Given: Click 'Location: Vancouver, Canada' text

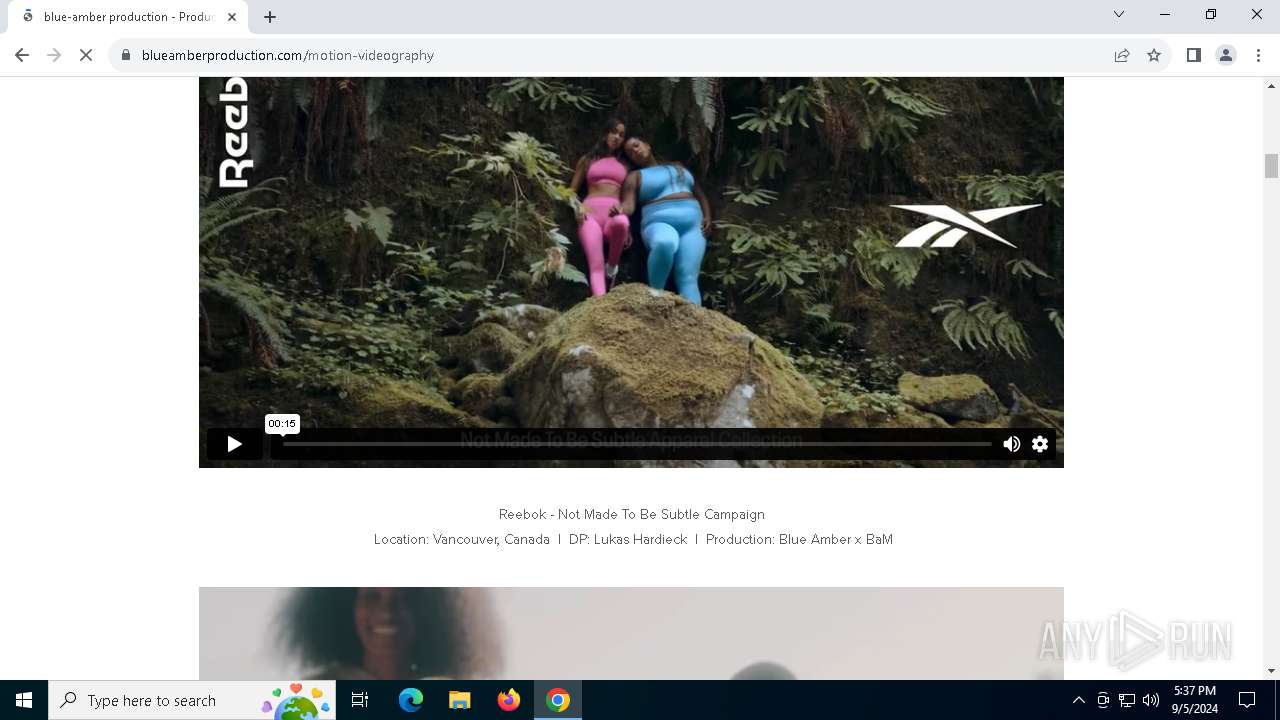Looking at the screenshot, I should pyautogui.click(x=462, y=539).
